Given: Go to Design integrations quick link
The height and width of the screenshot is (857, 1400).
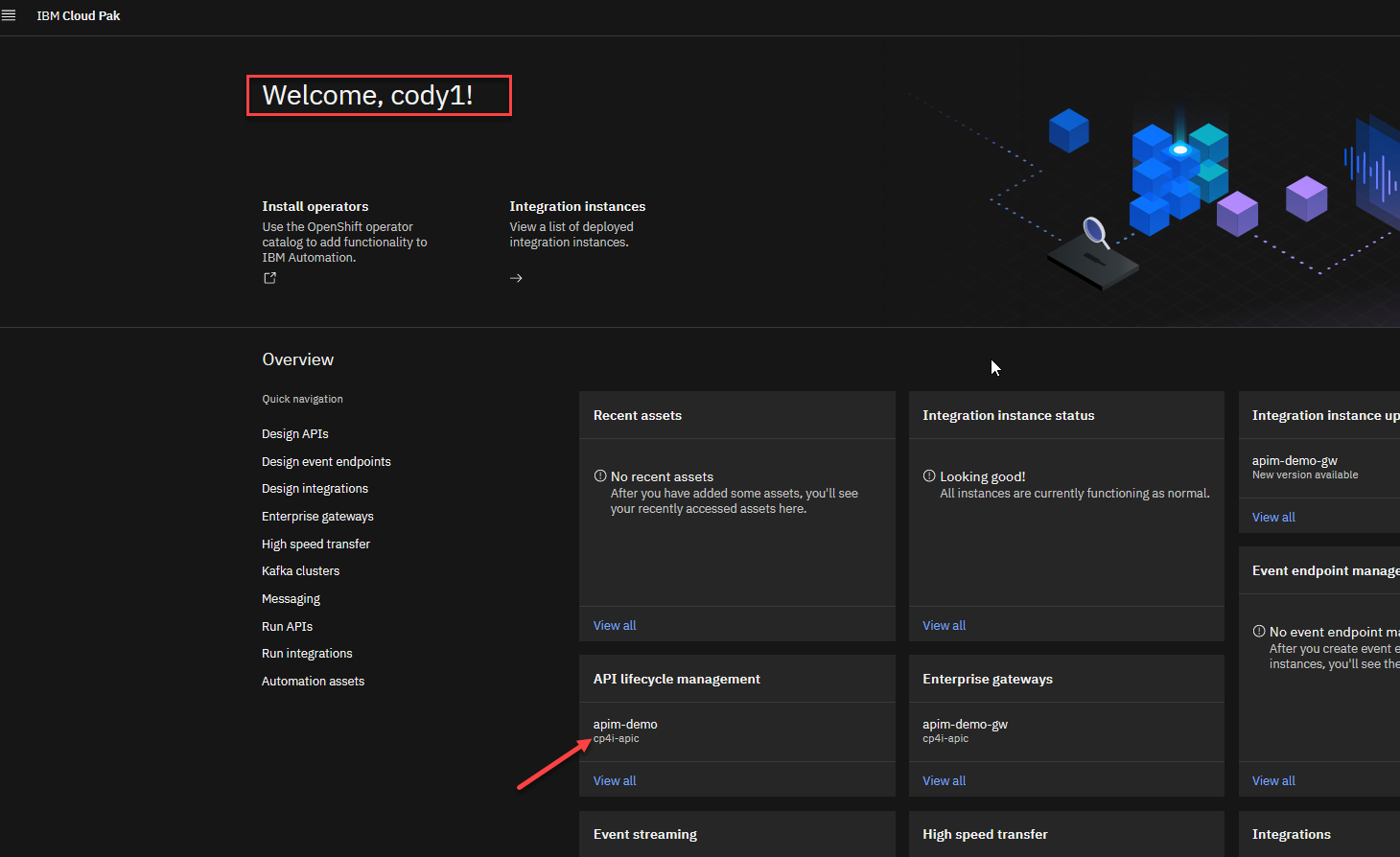Looking at the screenshot, I should tap(315, 489).
